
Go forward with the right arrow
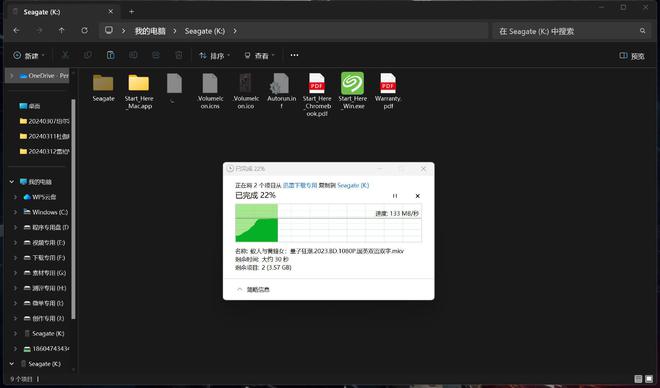coord(39,31)
